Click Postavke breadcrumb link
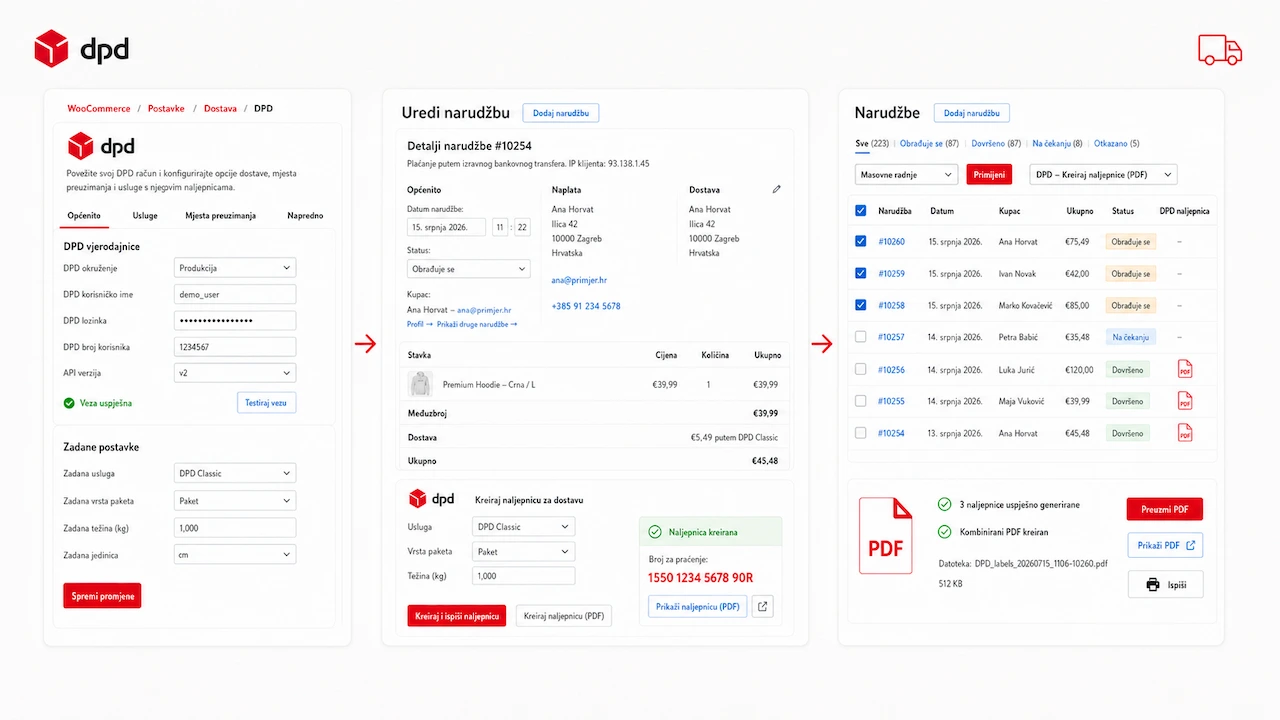This screenshot has height=720, width=1280. click(x=166, y=108)
